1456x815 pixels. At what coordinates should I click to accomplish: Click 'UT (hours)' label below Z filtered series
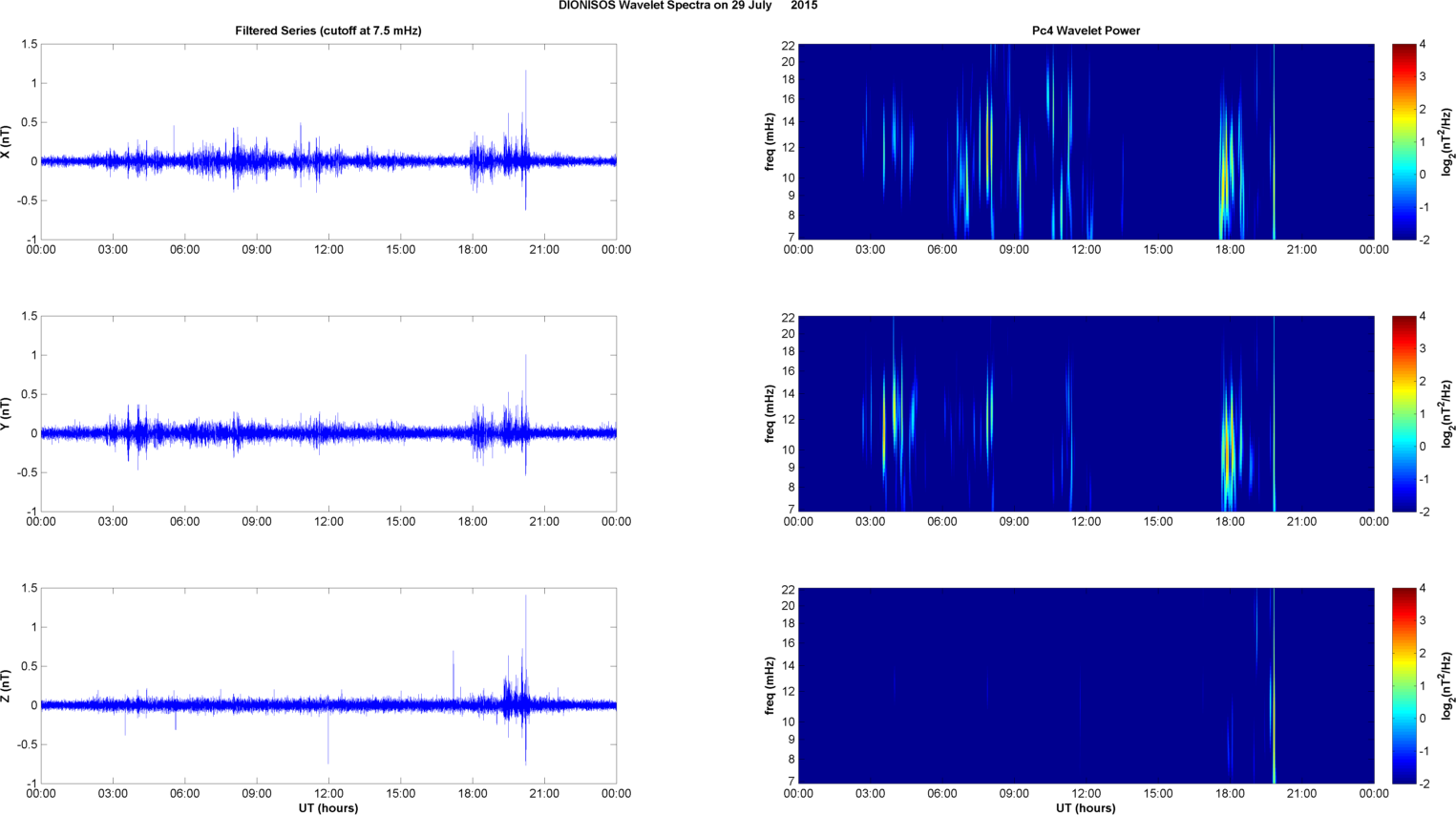point(328,808)
